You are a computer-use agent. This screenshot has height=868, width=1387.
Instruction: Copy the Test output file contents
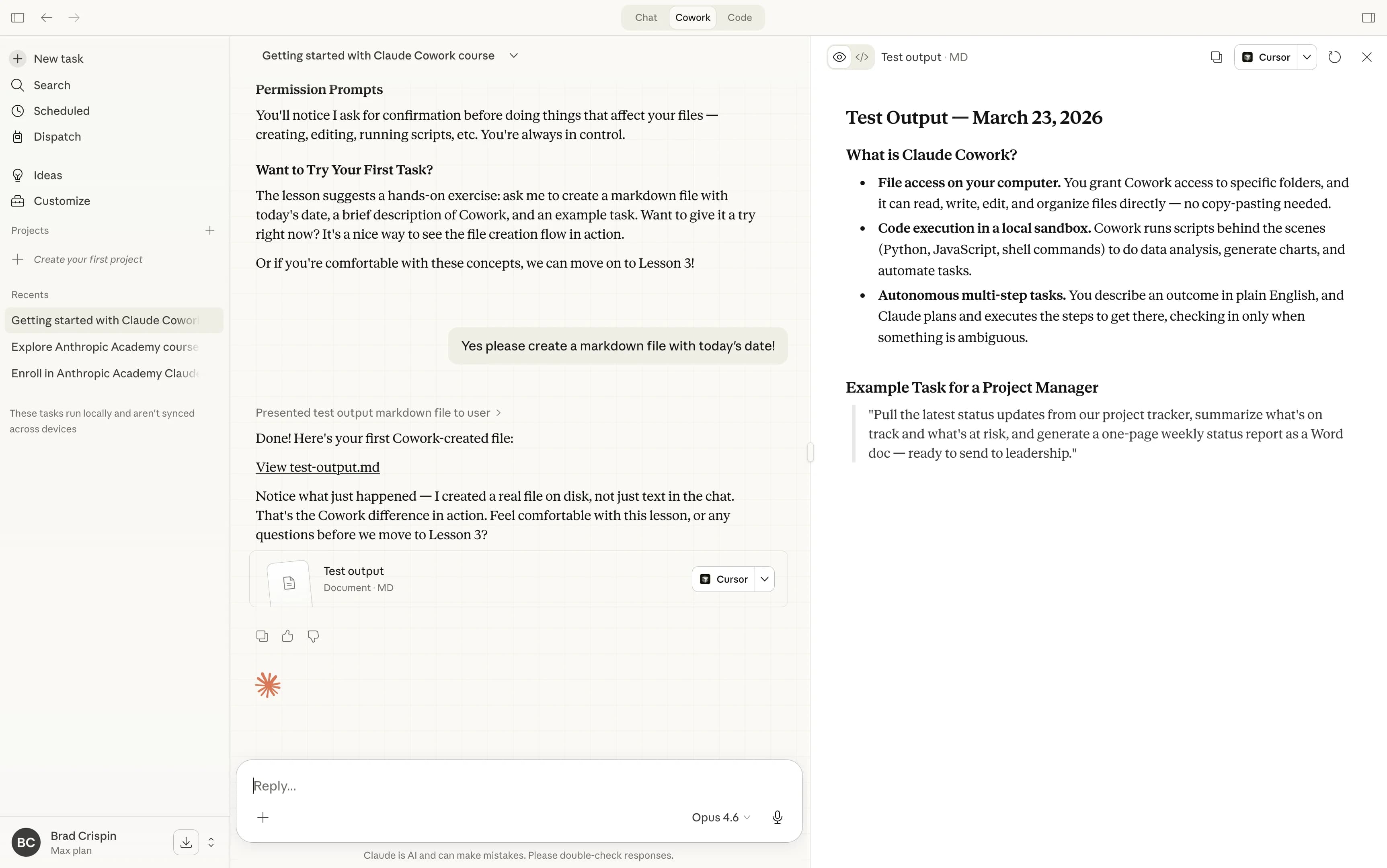point(1217,57)
